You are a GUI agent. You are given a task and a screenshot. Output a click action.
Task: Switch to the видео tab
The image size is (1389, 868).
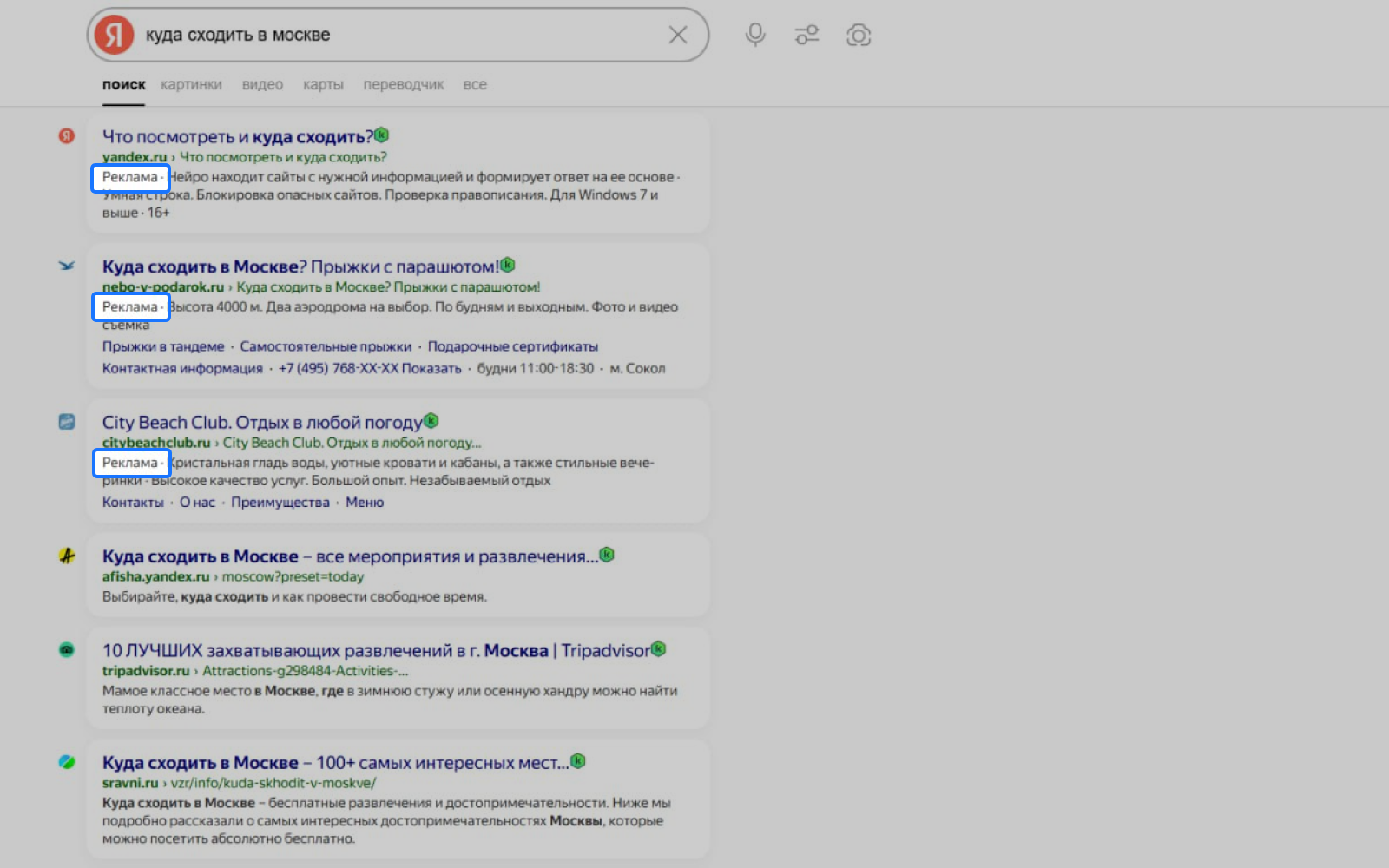point(262,84)
